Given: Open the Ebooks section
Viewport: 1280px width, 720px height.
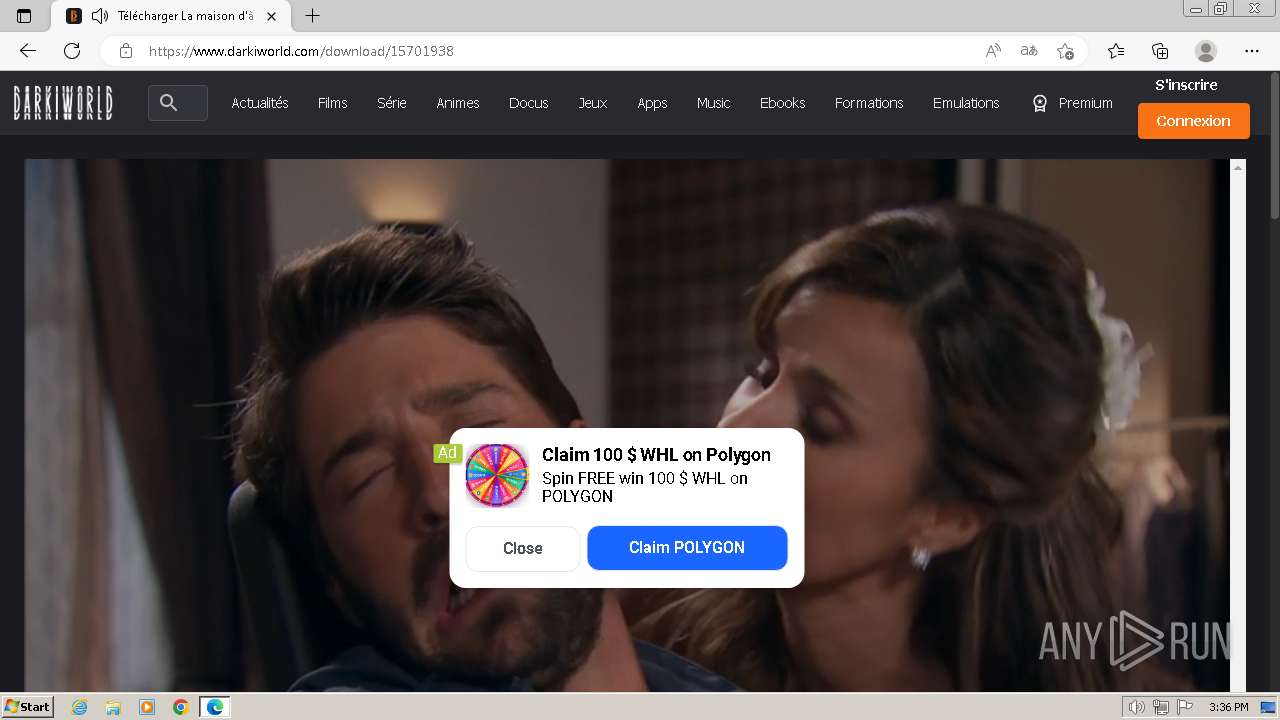Looking at the screenshot, I should click(x=782, y=103).
